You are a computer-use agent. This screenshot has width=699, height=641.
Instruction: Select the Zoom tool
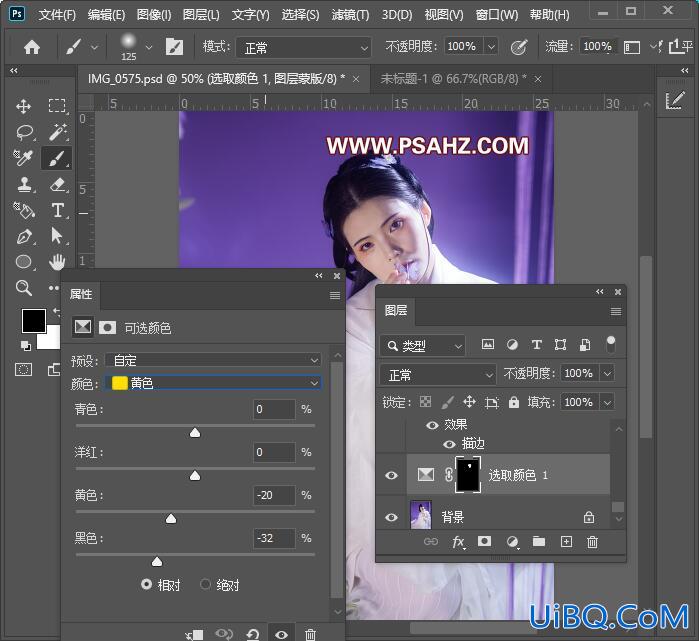(x=24, y=288)
